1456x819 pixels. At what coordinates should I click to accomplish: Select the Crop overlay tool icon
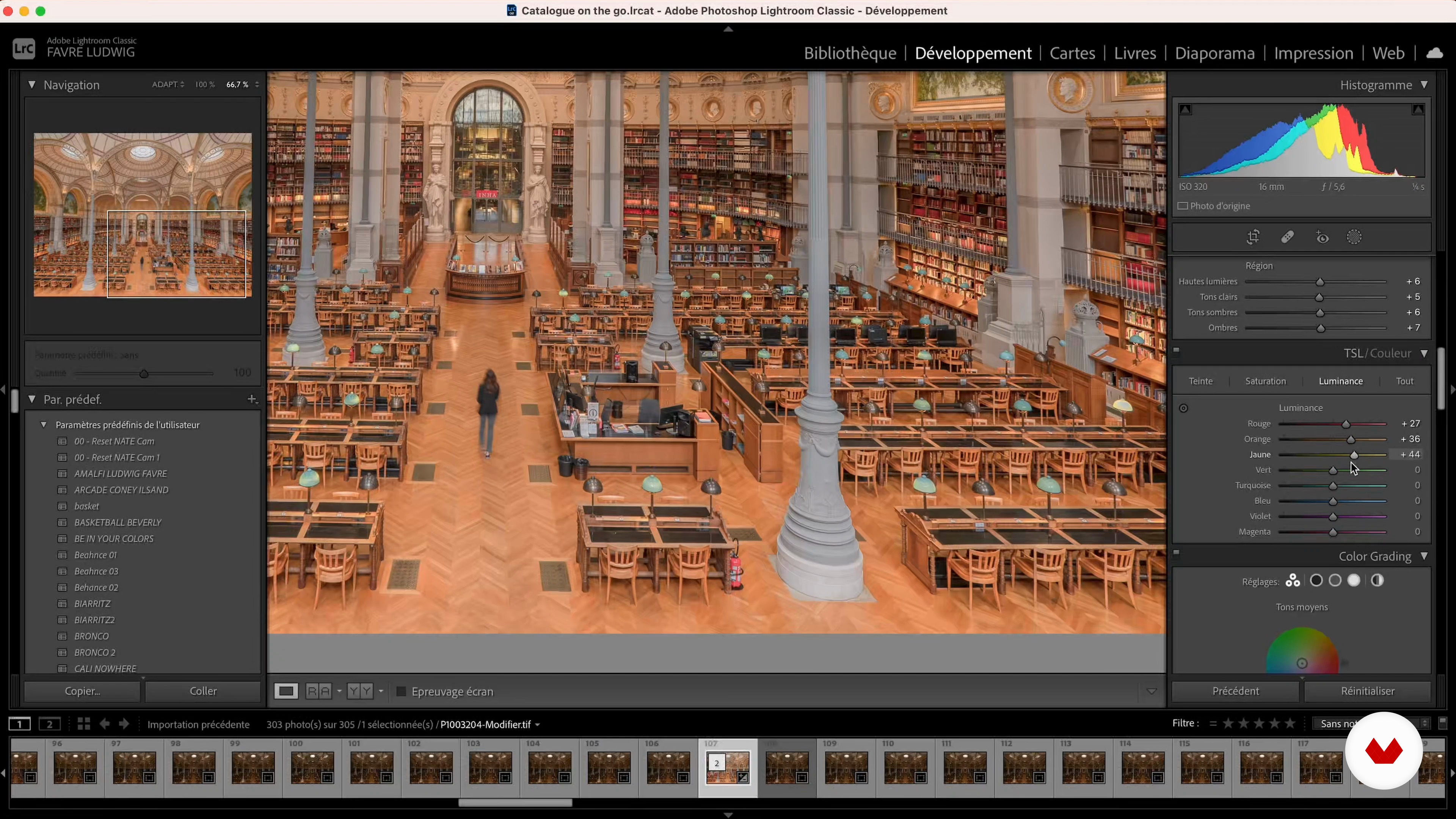pyautogui.click(x=1253, y=237)
